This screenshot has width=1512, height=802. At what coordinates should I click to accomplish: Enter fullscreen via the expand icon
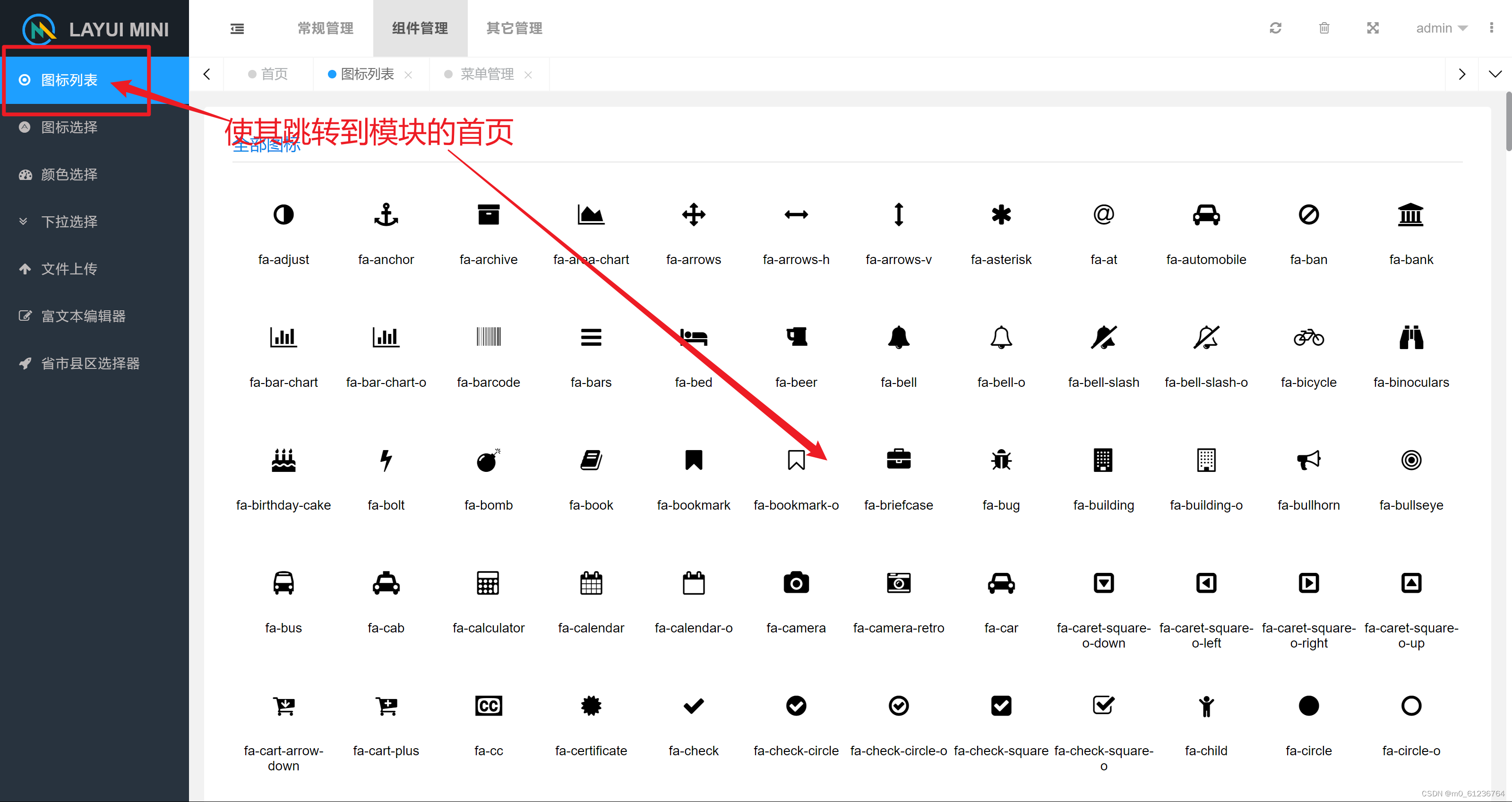pos(1373,27)
